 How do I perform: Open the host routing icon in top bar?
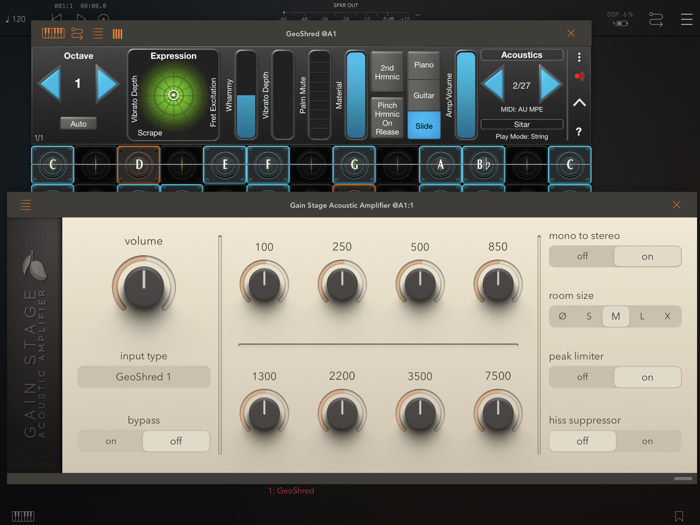[656, 20]
